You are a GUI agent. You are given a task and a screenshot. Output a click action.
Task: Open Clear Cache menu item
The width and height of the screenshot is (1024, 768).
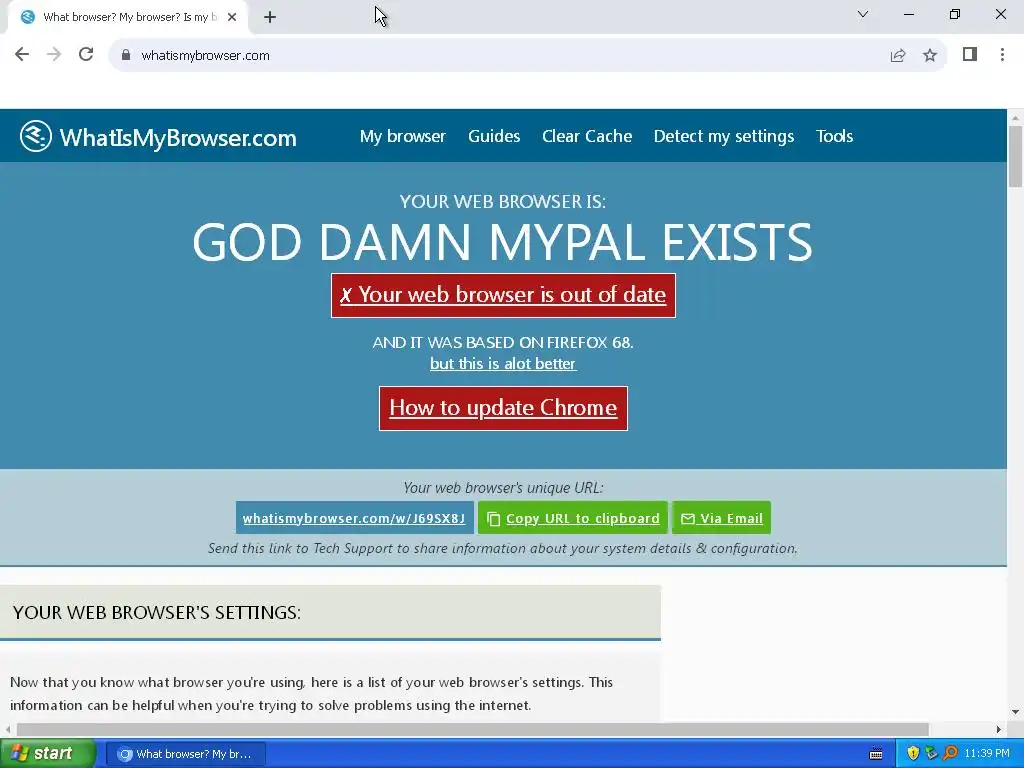coord(586,136)
